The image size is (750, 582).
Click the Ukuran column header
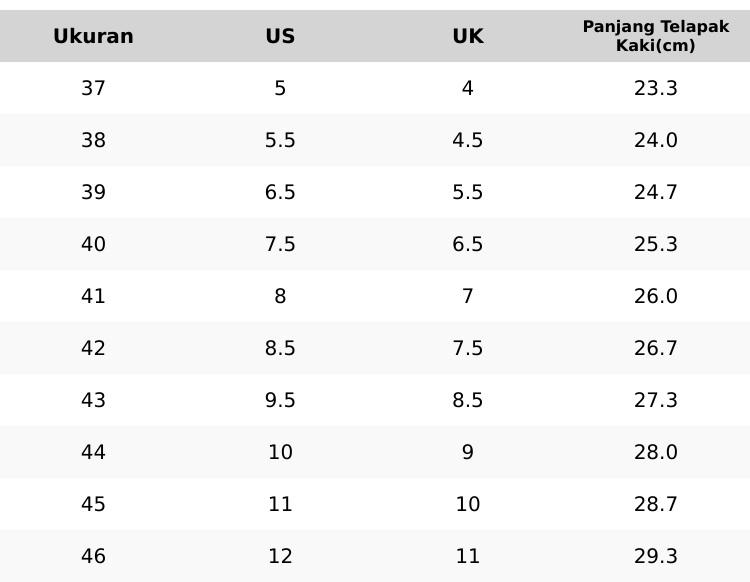[93, 36]
